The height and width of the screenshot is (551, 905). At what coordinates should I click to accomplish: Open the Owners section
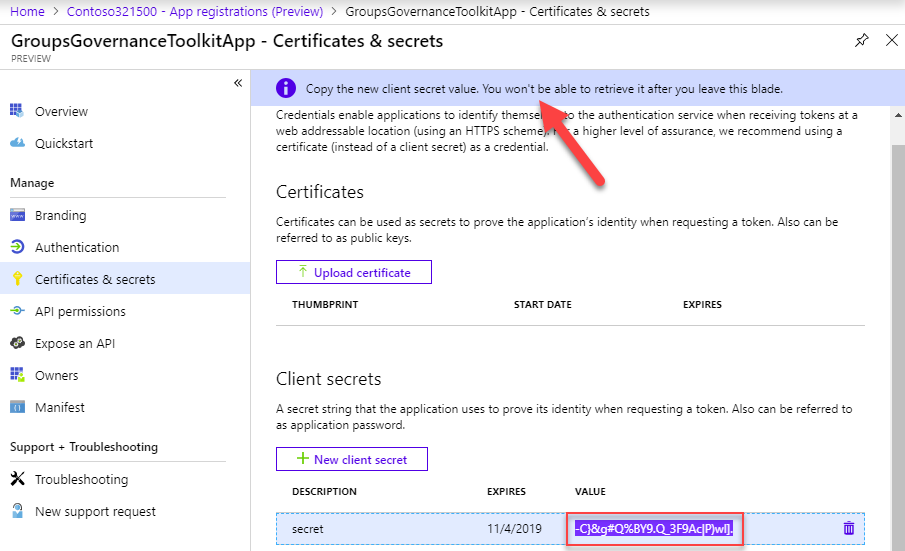pyautogui.click(x=56, y=375)
